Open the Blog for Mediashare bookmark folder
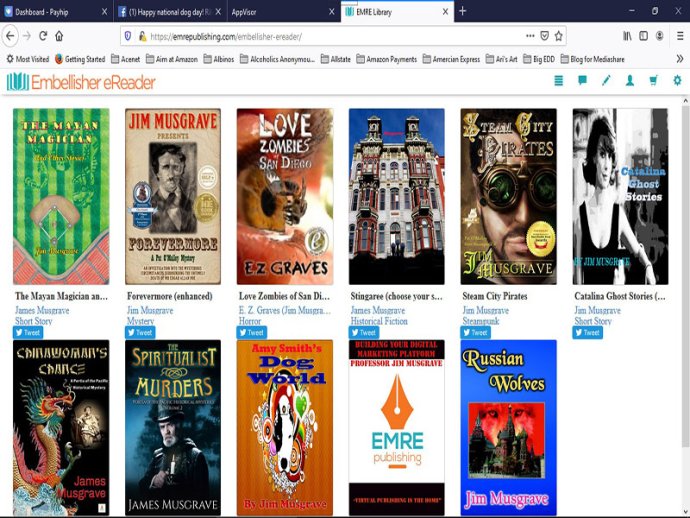 click(x=592, y=59)
